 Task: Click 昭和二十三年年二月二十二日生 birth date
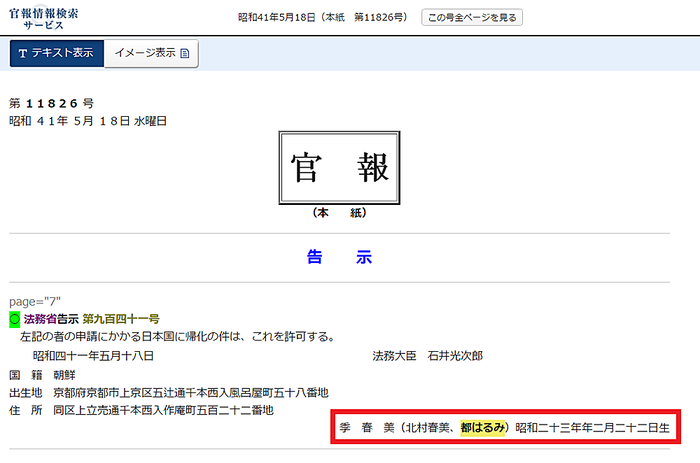(x=592, y=428)
